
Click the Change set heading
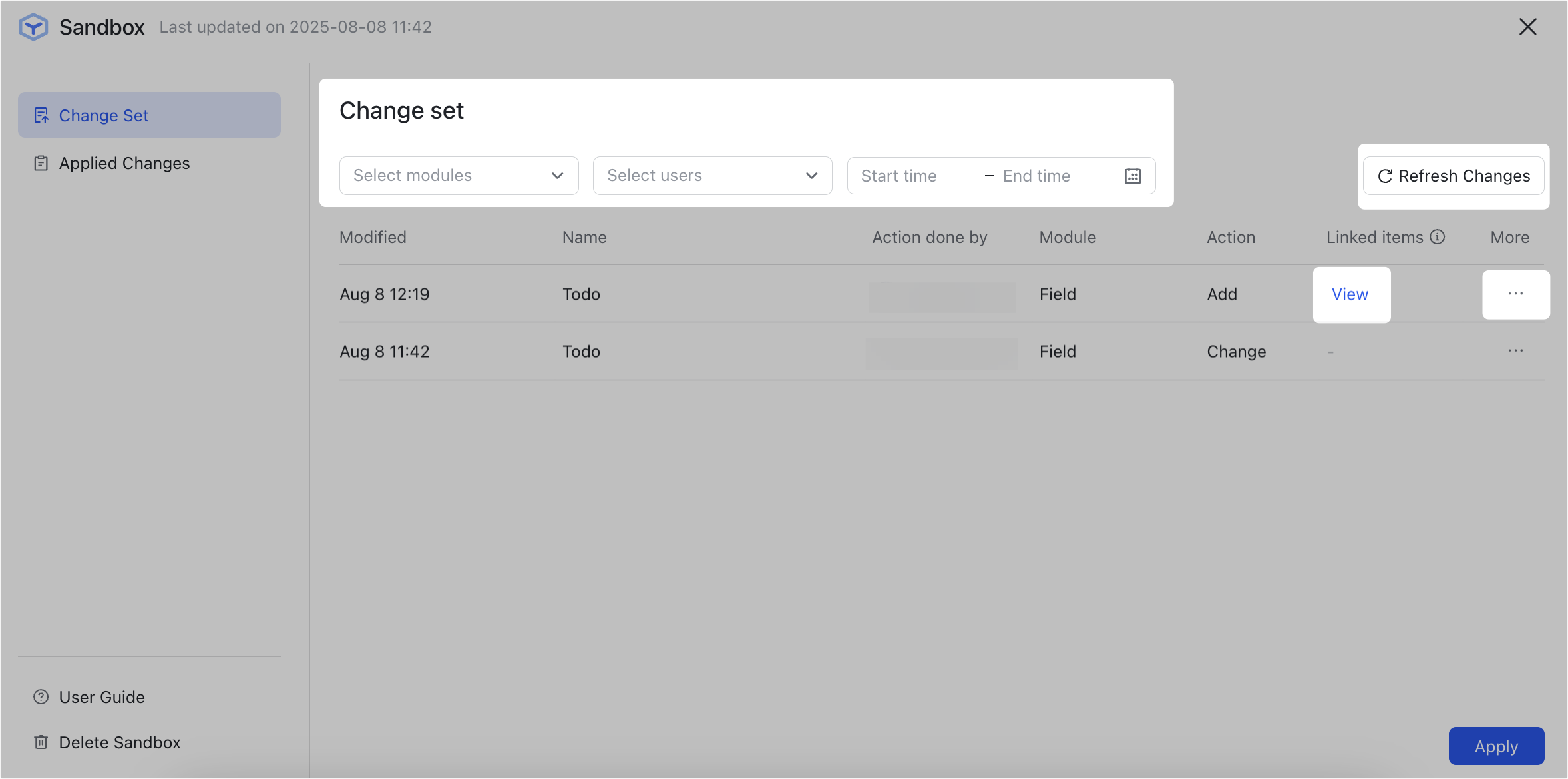click(401, 111)
